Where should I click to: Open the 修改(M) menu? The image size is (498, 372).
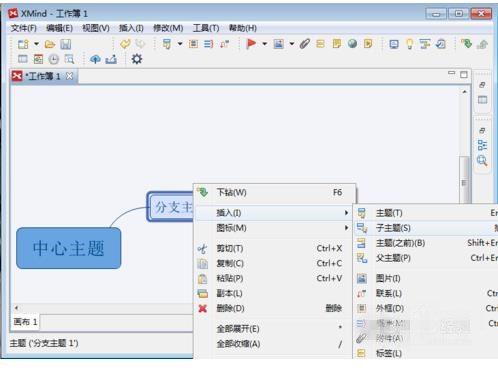coord(168,28)
